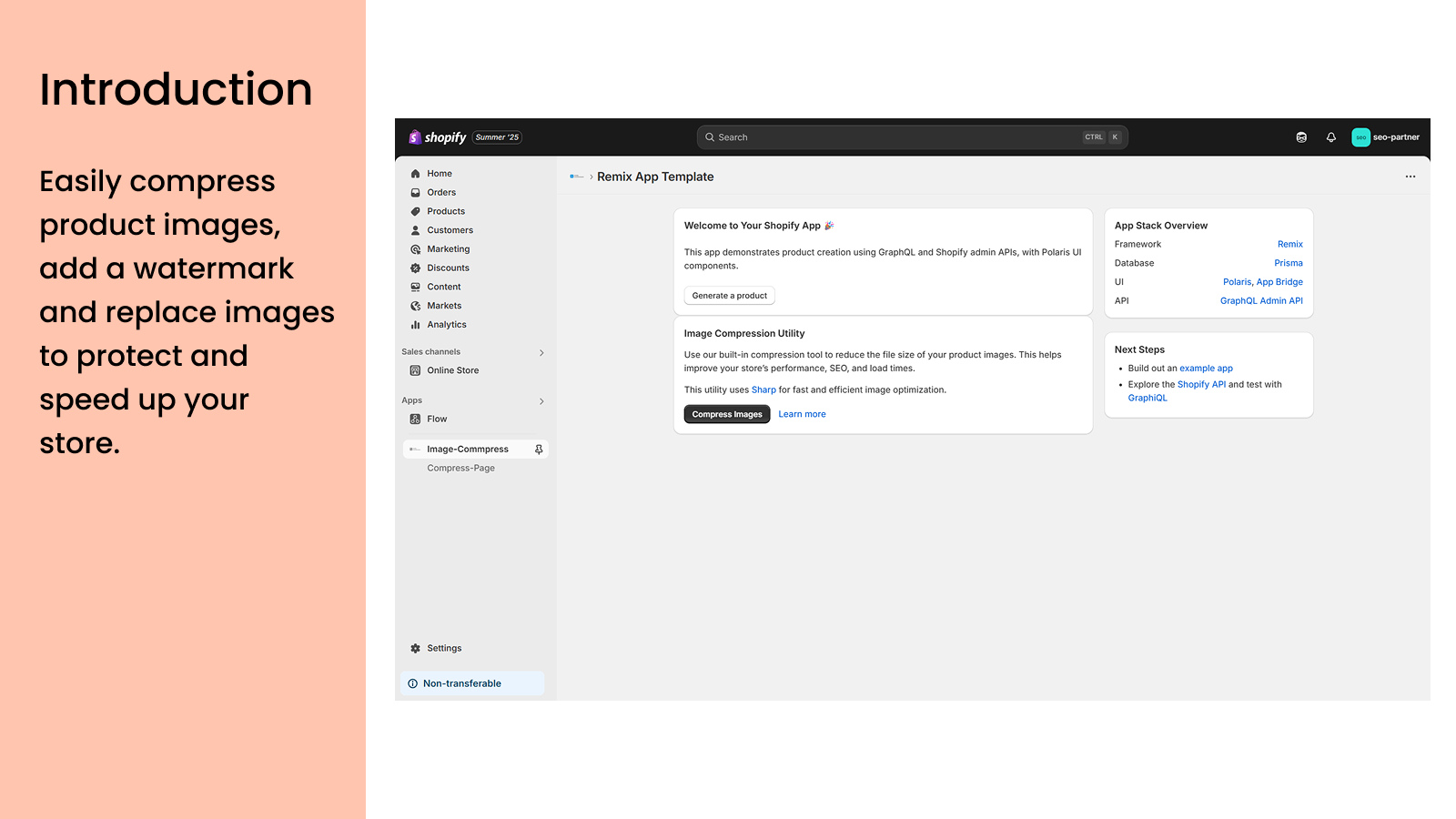This screenshot has width=1456, height=819.
Task: Open the three-dot more actions menu
Action: click(1410, 177)
